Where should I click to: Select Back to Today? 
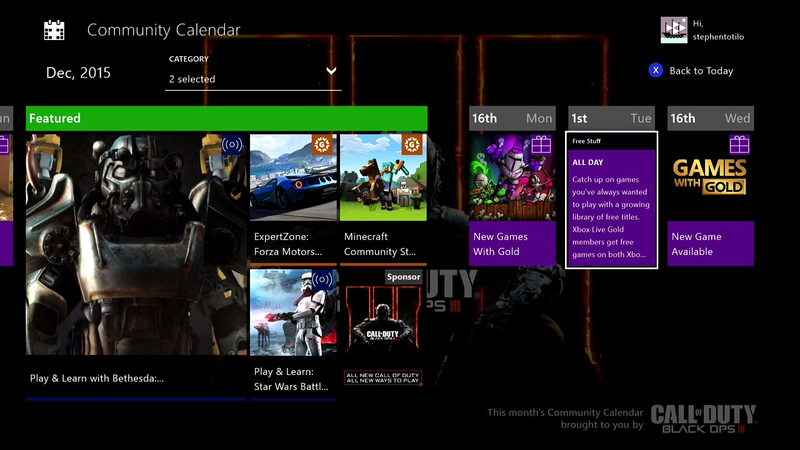[x=701, y=71]
